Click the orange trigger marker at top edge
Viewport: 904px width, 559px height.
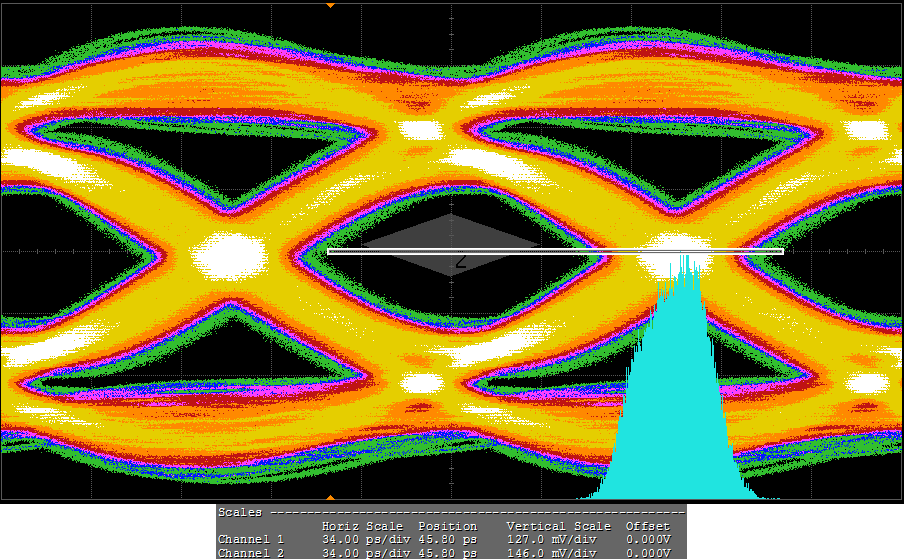pyautogui.click(x=330, y=5)
